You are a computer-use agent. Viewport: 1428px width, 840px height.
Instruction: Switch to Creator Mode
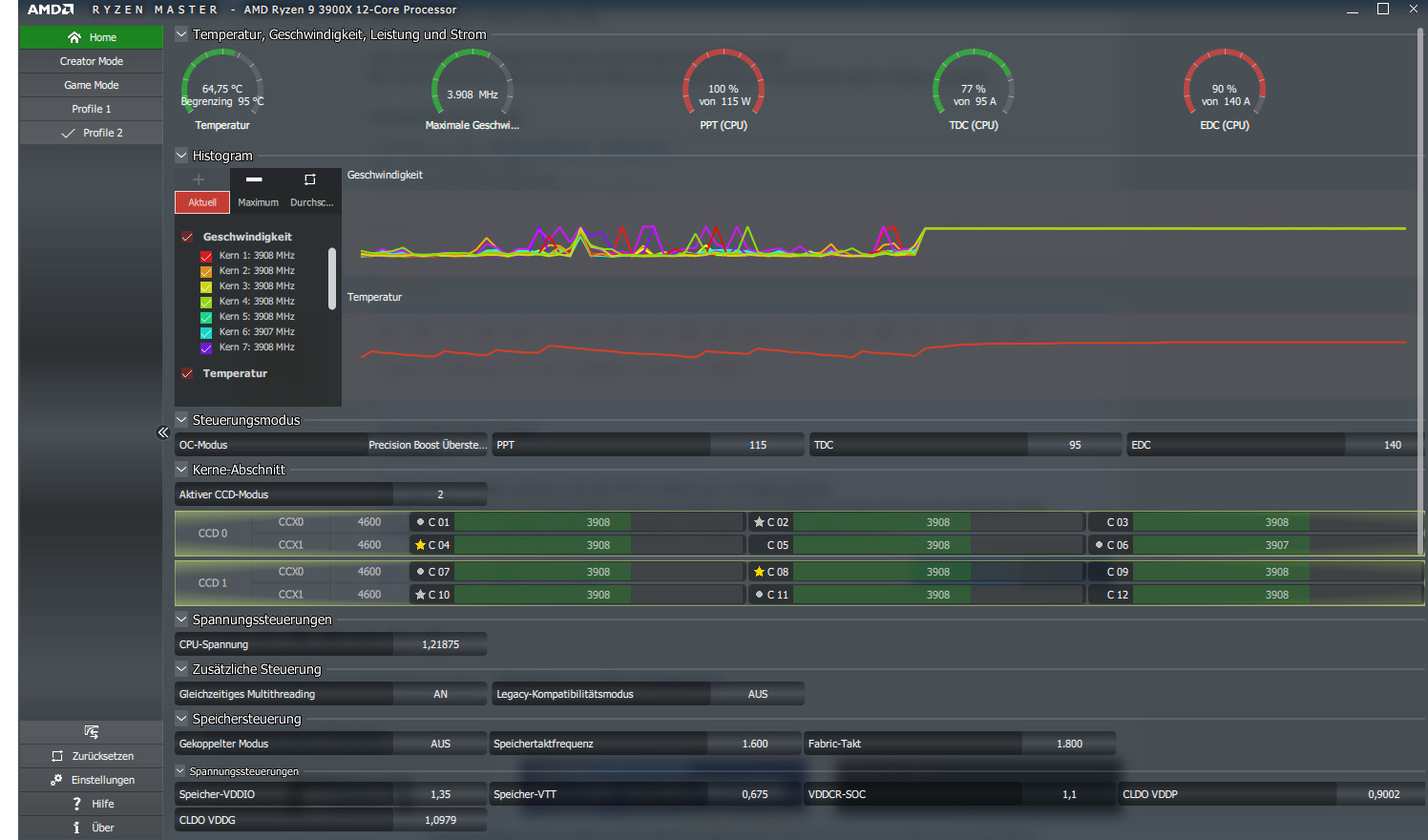(x=92, y=61)
